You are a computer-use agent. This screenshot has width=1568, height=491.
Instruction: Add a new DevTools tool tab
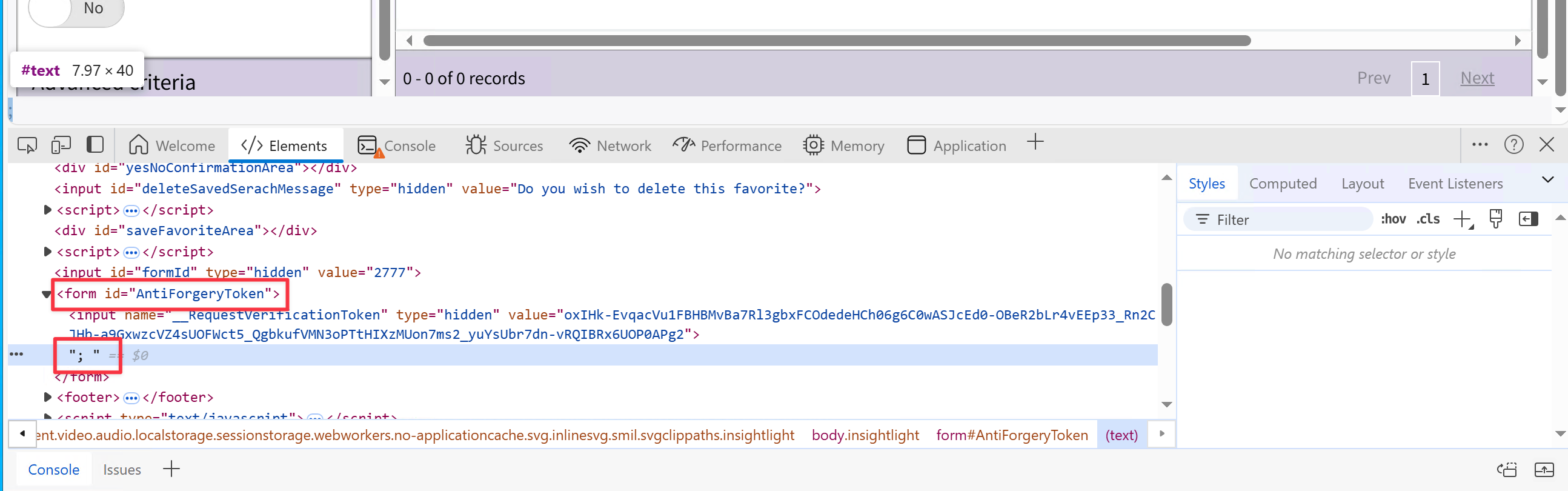click(1035, 143)
